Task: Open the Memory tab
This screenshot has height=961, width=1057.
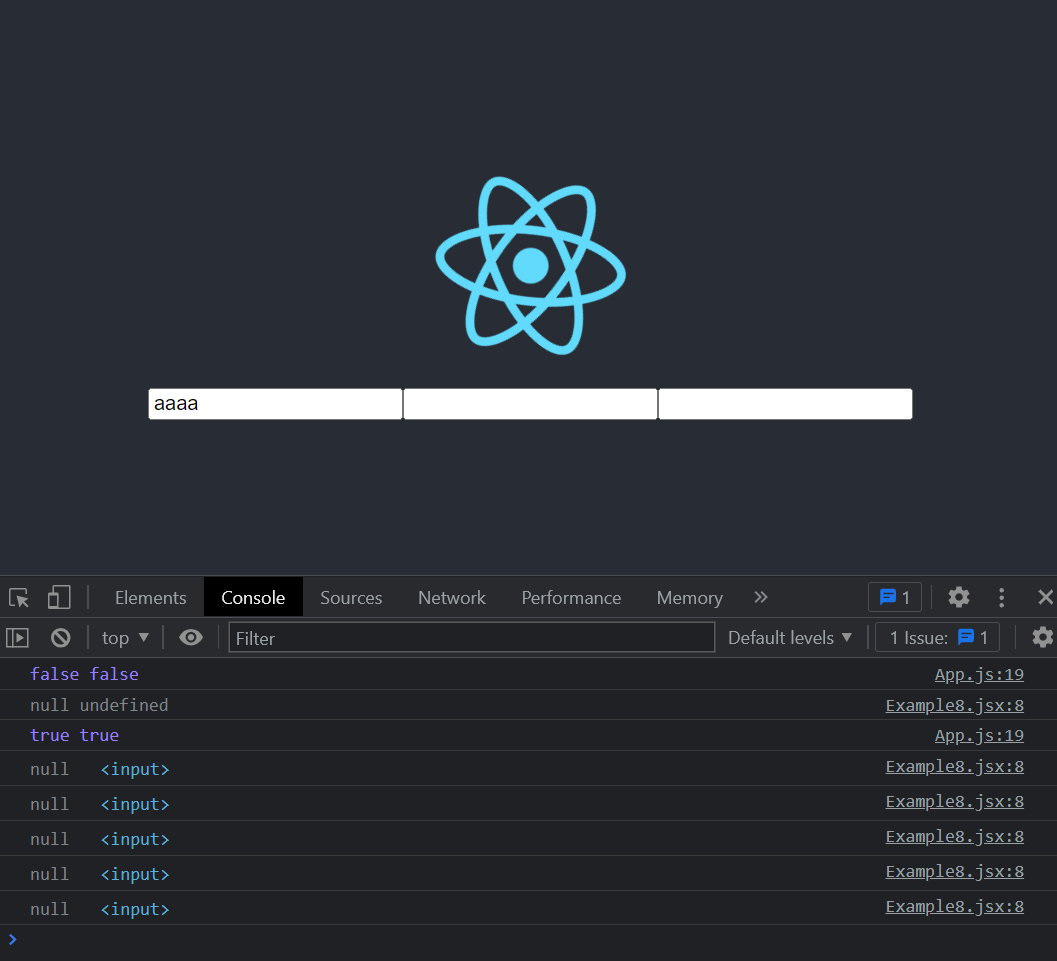Action: [x=690, y=598]
